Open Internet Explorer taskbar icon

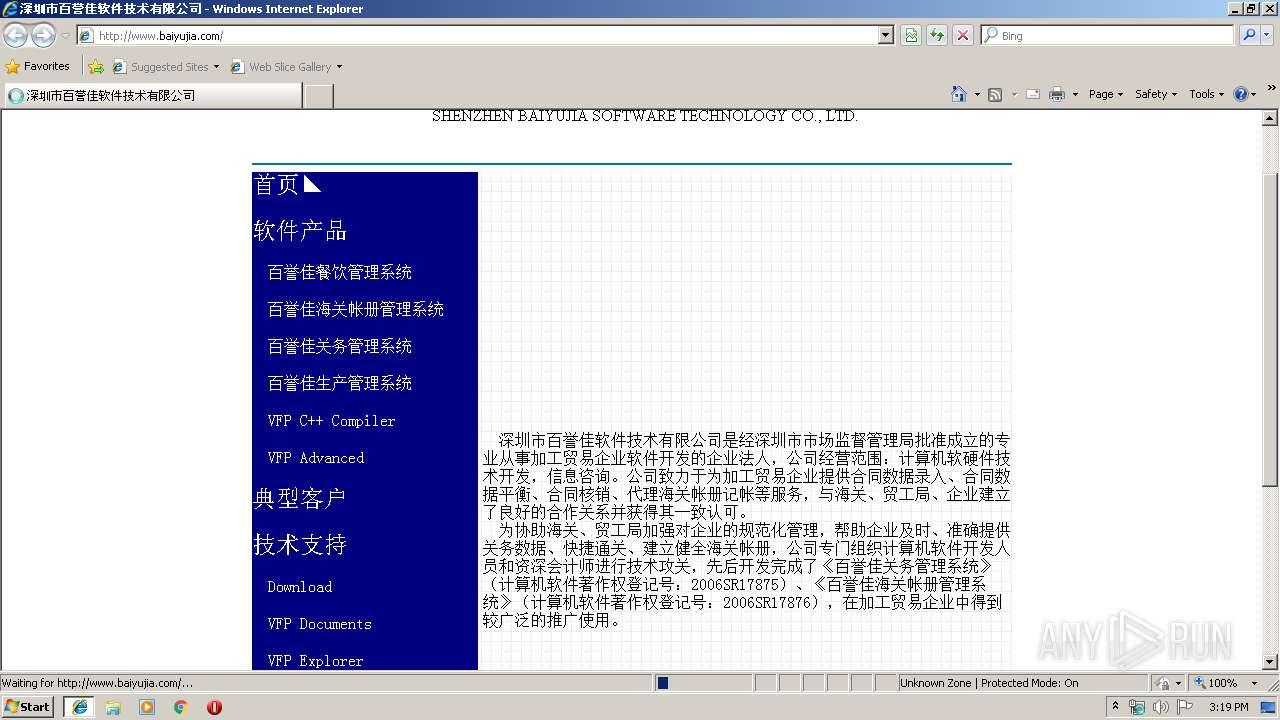(79, 707)
